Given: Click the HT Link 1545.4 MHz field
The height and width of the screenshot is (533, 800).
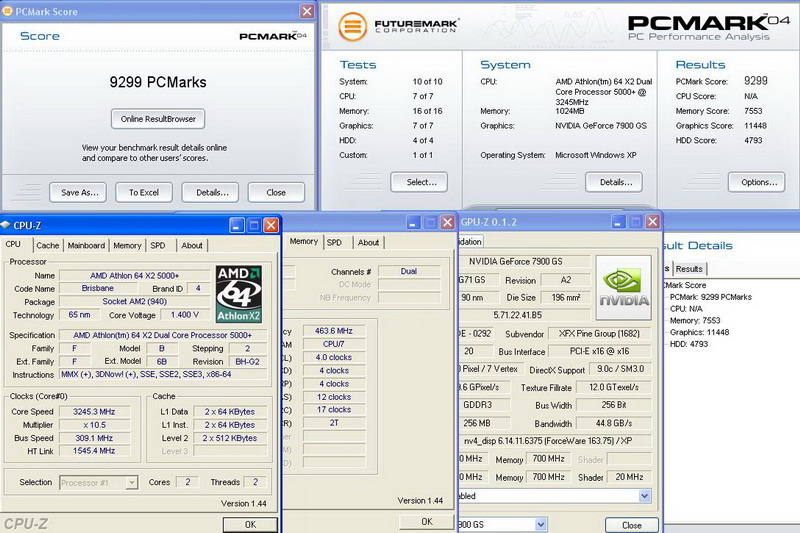Looking at the screenshot, I should (94, 451).
